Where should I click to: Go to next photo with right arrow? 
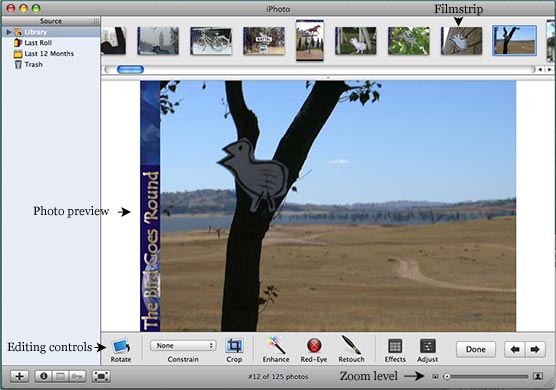(x=535, y=350)
